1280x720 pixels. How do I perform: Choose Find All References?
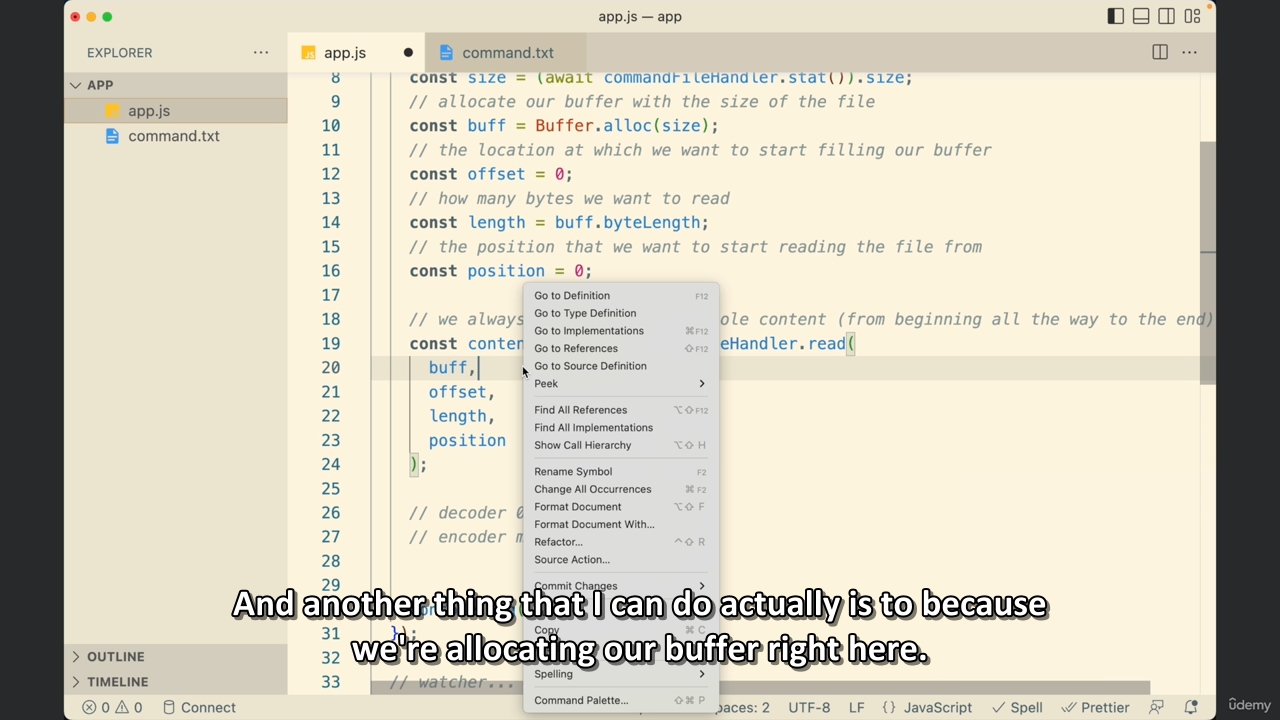[620, 410]
